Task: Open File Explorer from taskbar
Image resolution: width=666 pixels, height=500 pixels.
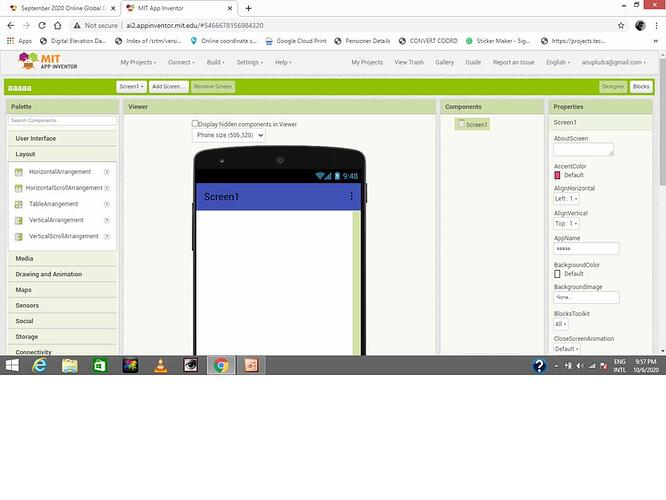Action: tap(70, 365)
